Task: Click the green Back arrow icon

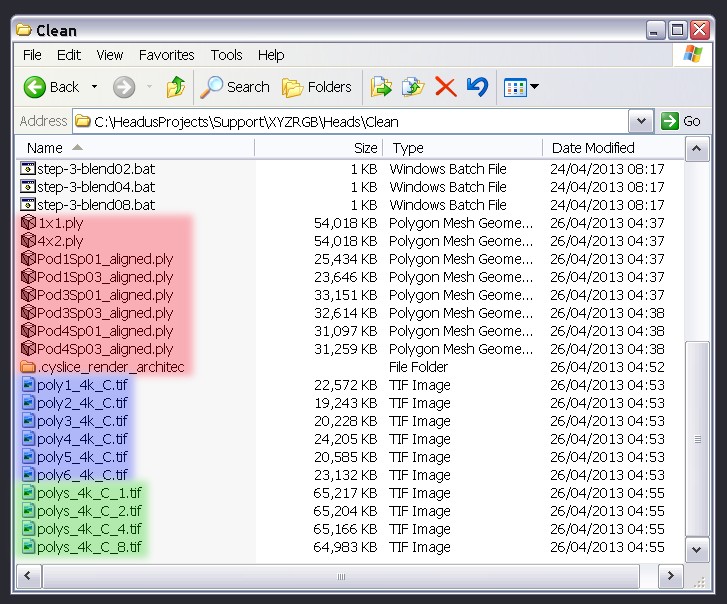Action: 35,87
